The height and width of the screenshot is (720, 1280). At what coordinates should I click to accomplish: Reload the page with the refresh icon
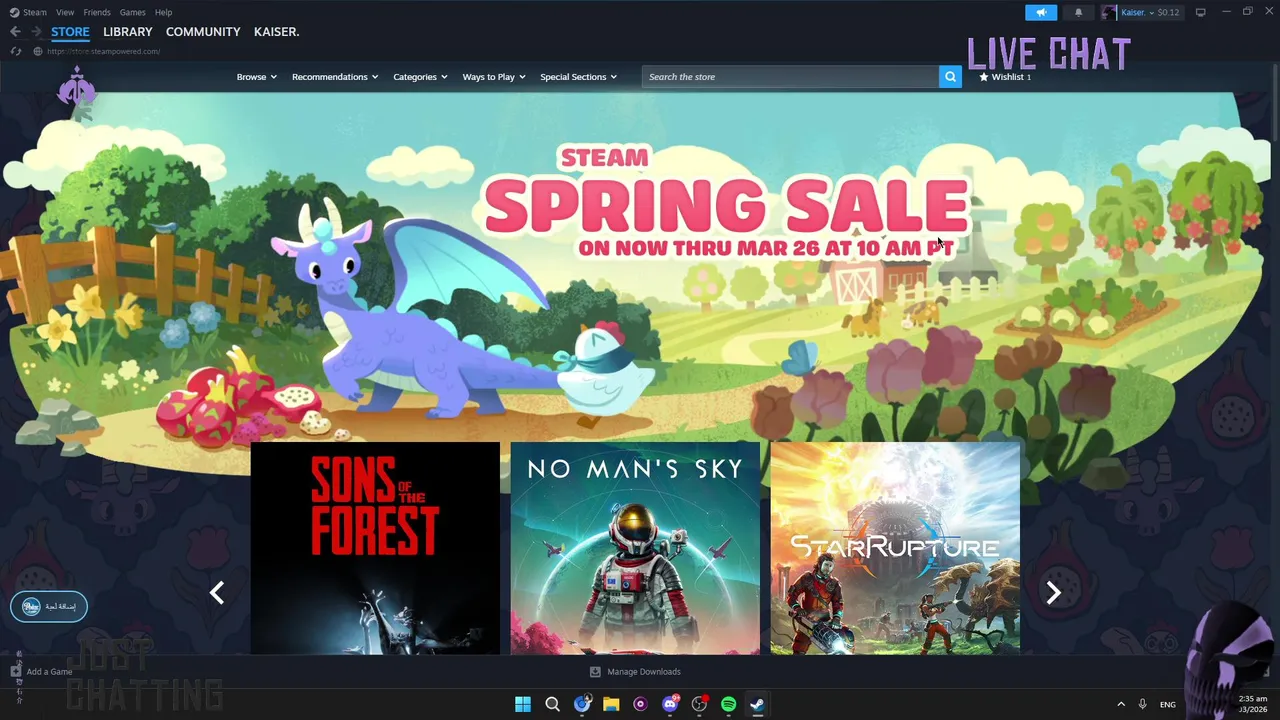tap(15, 51)
